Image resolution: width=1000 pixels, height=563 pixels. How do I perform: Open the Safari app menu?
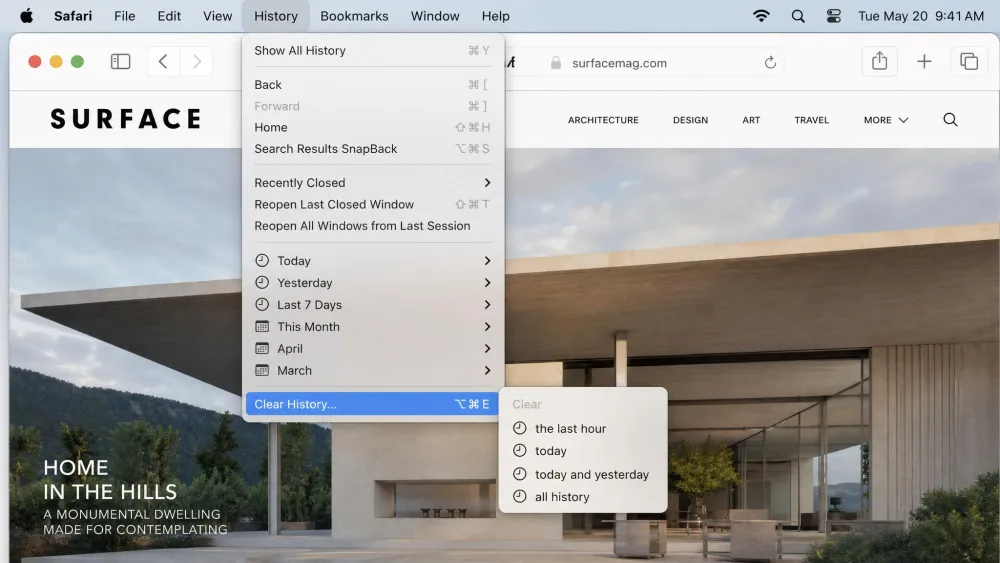[73, 16]
